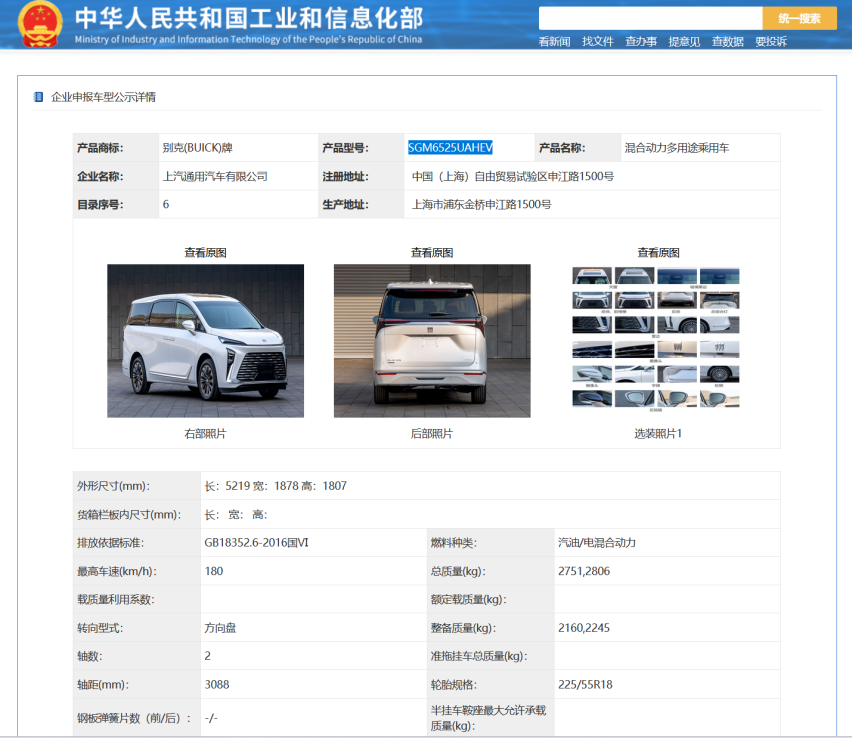The width and height of the screenshot is (852, 738).
Task: Open the 查办事 menu item
Action: pyautogui.click(x=641, y=41)
